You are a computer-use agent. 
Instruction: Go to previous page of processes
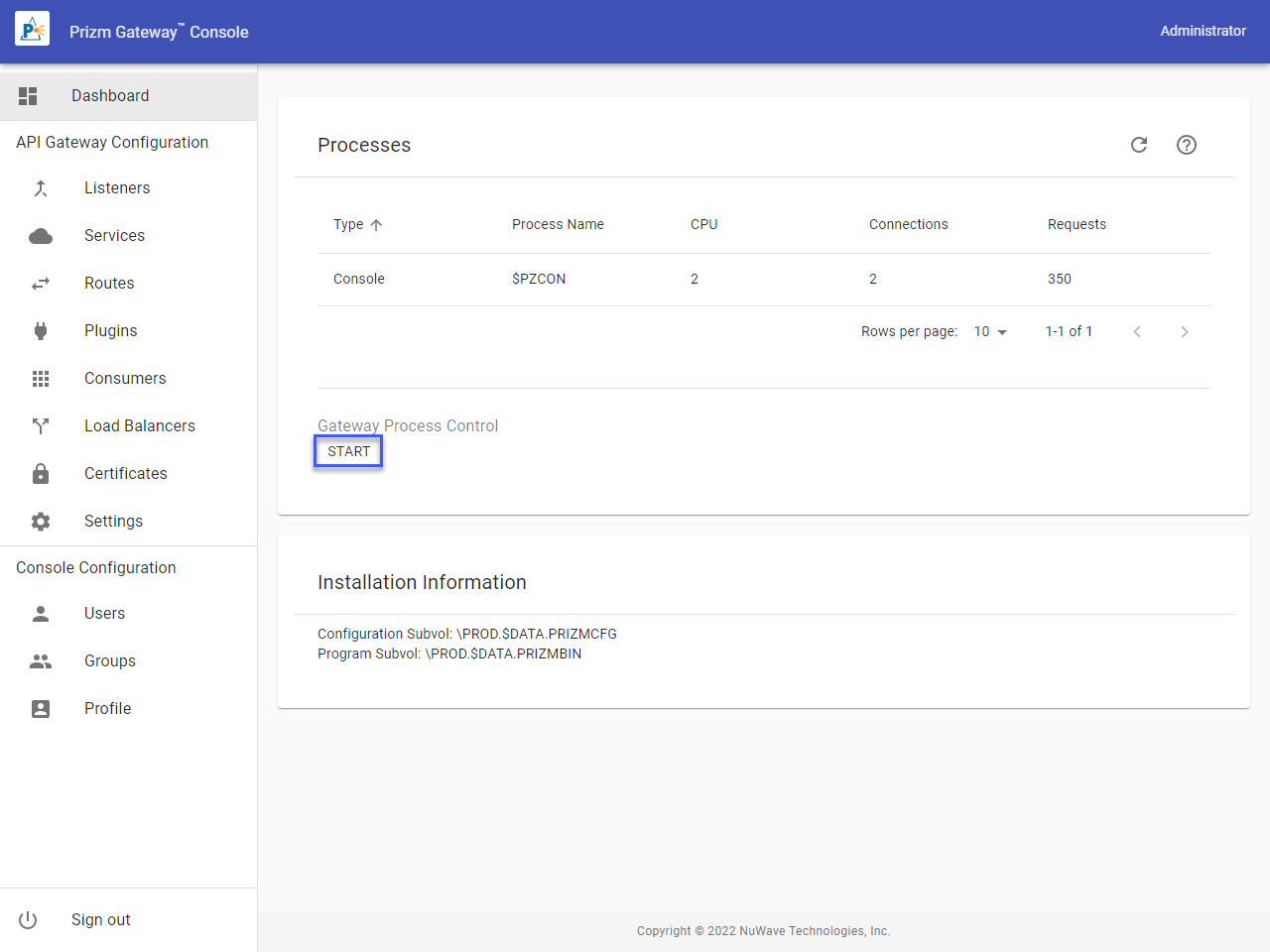tap(1137, 332)
